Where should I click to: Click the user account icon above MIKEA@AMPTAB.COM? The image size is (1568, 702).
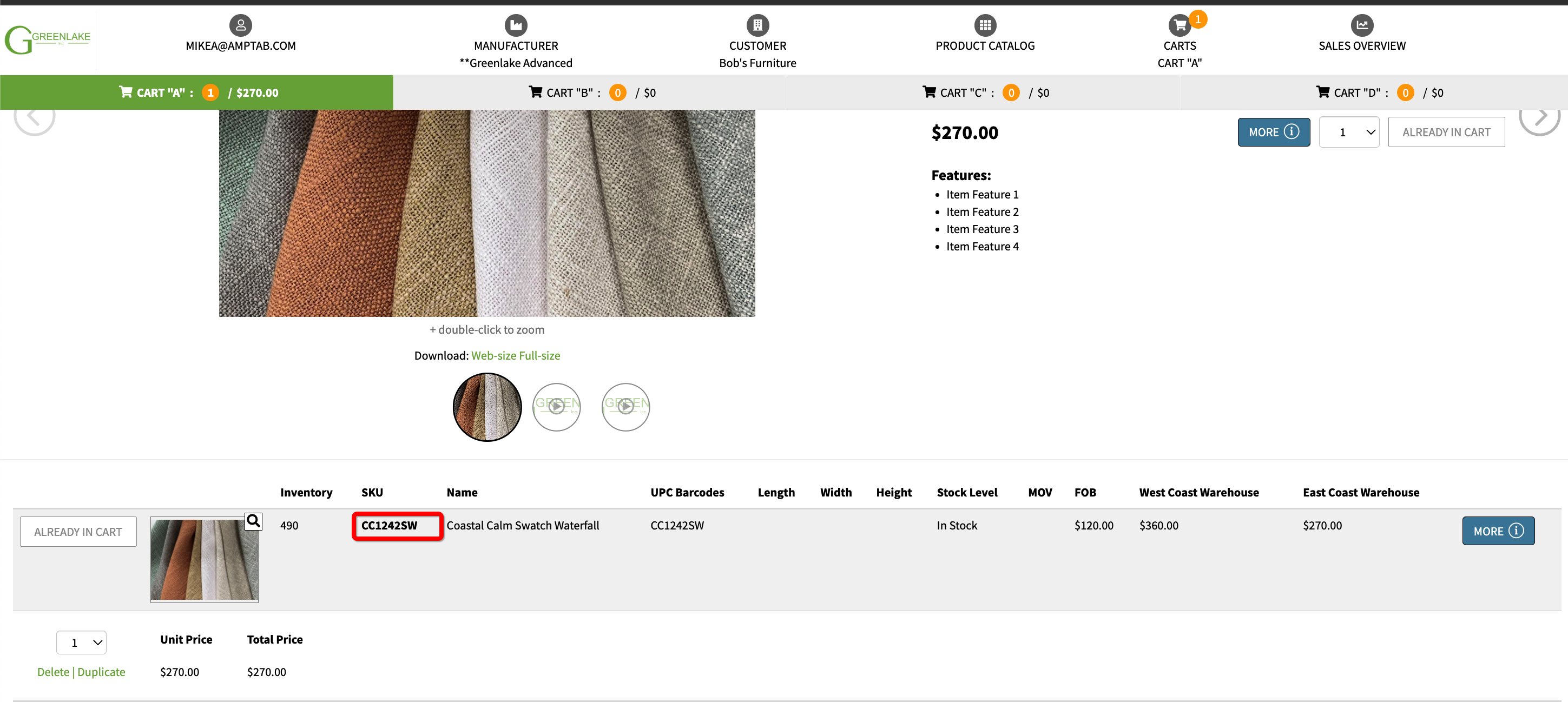pyautogui.click(x=240, y=25)
